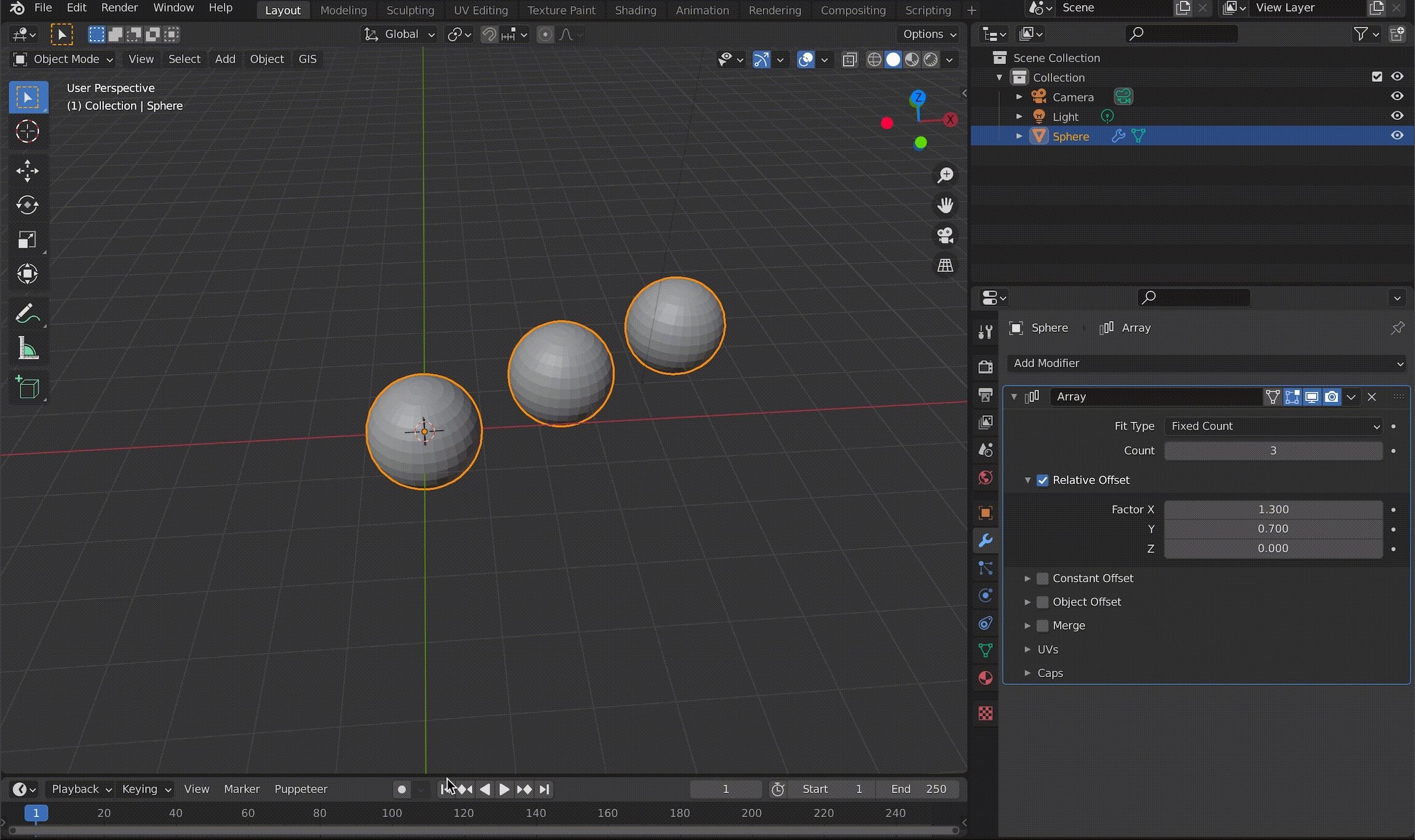Open the Physics properties tab

tap(986, 595)
